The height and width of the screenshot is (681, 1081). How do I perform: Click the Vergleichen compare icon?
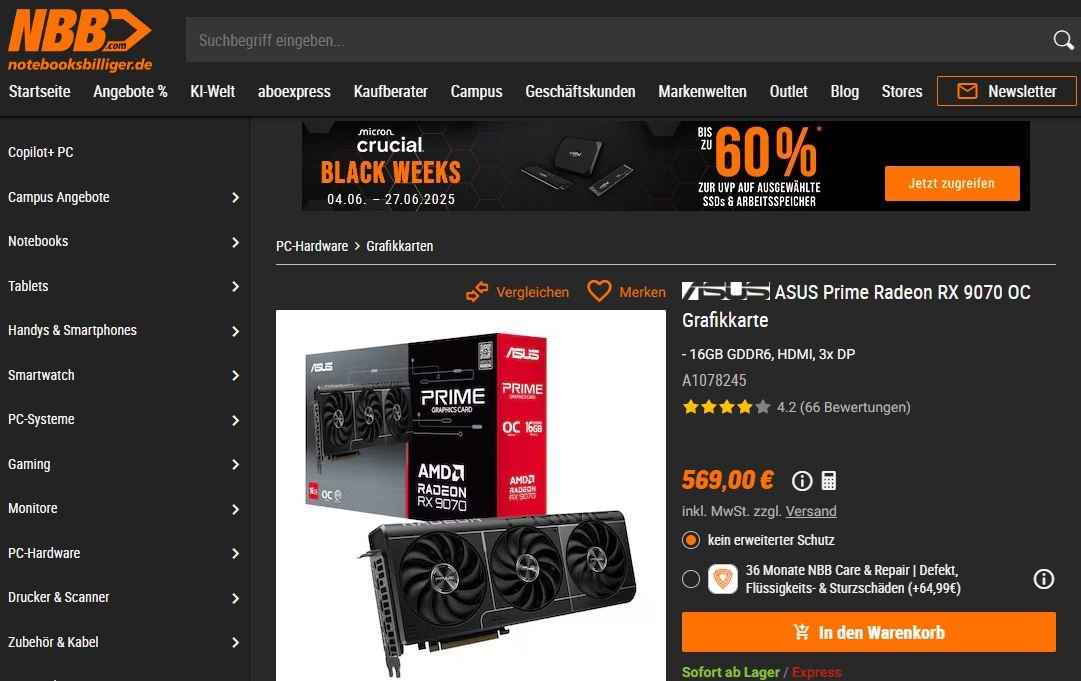point(477,292)
